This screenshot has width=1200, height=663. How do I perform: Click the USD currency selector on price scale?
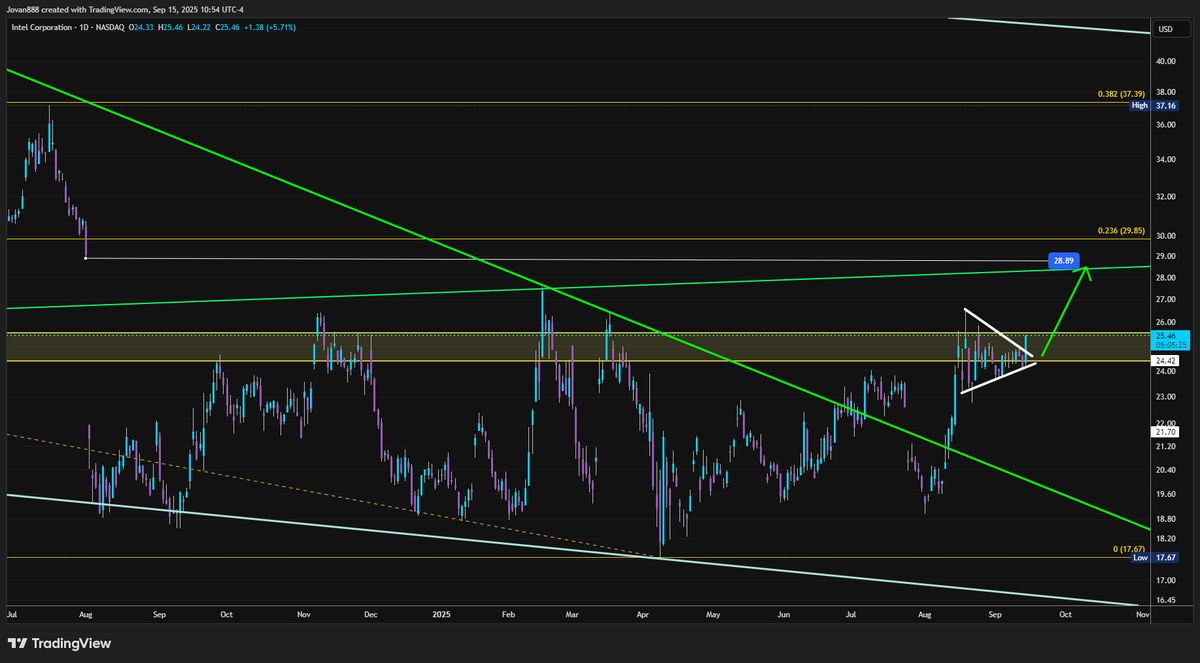click(1166, 29)
